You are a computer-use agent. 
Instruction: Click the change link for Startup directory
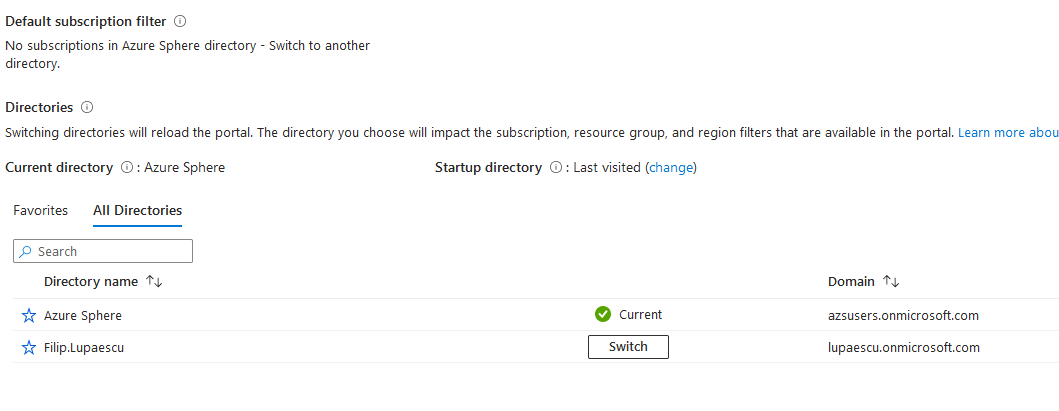coord(671,167)
